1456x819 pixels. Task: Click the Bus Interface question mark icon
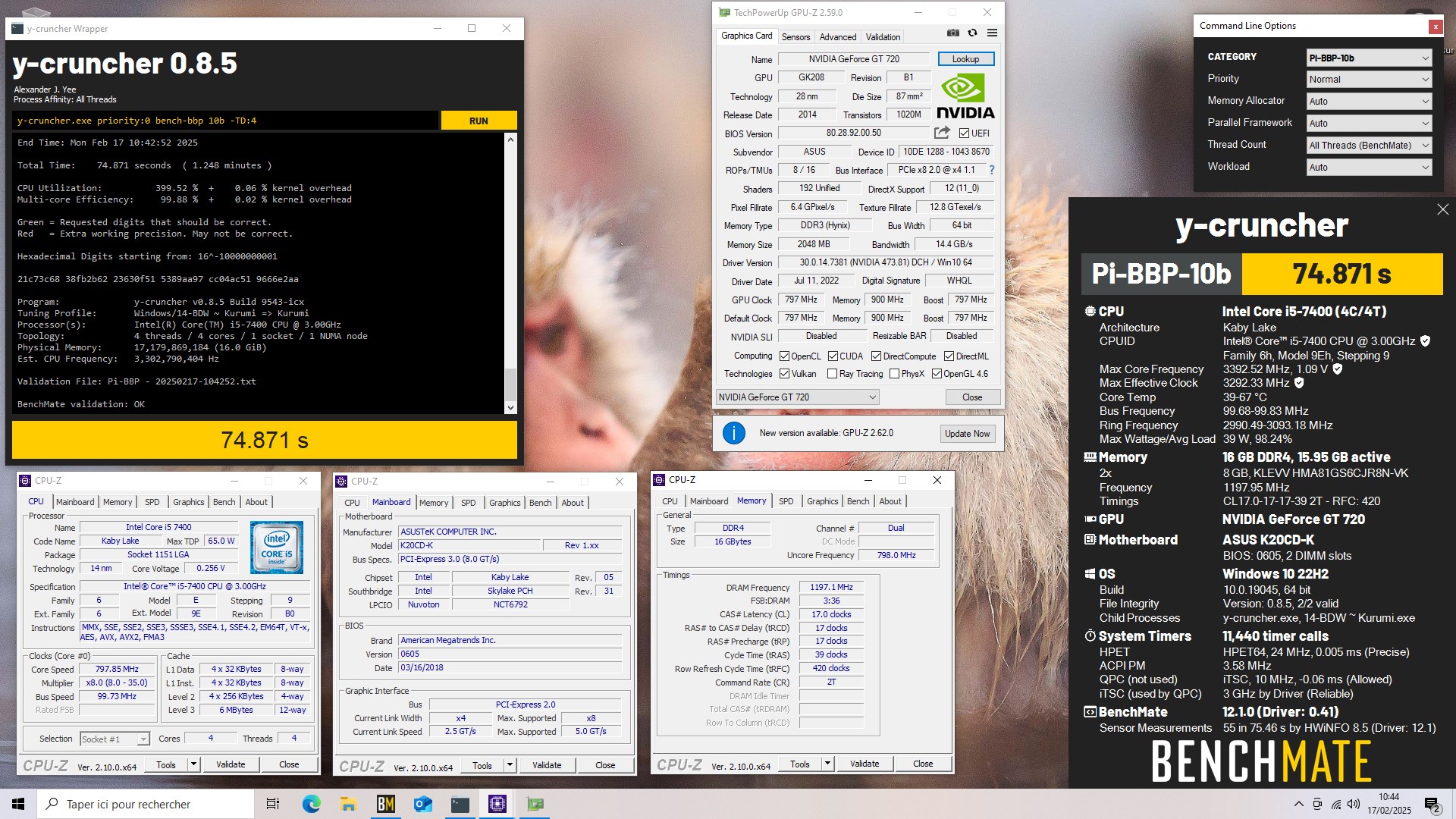pyautogui.click(x=992, y=170)
